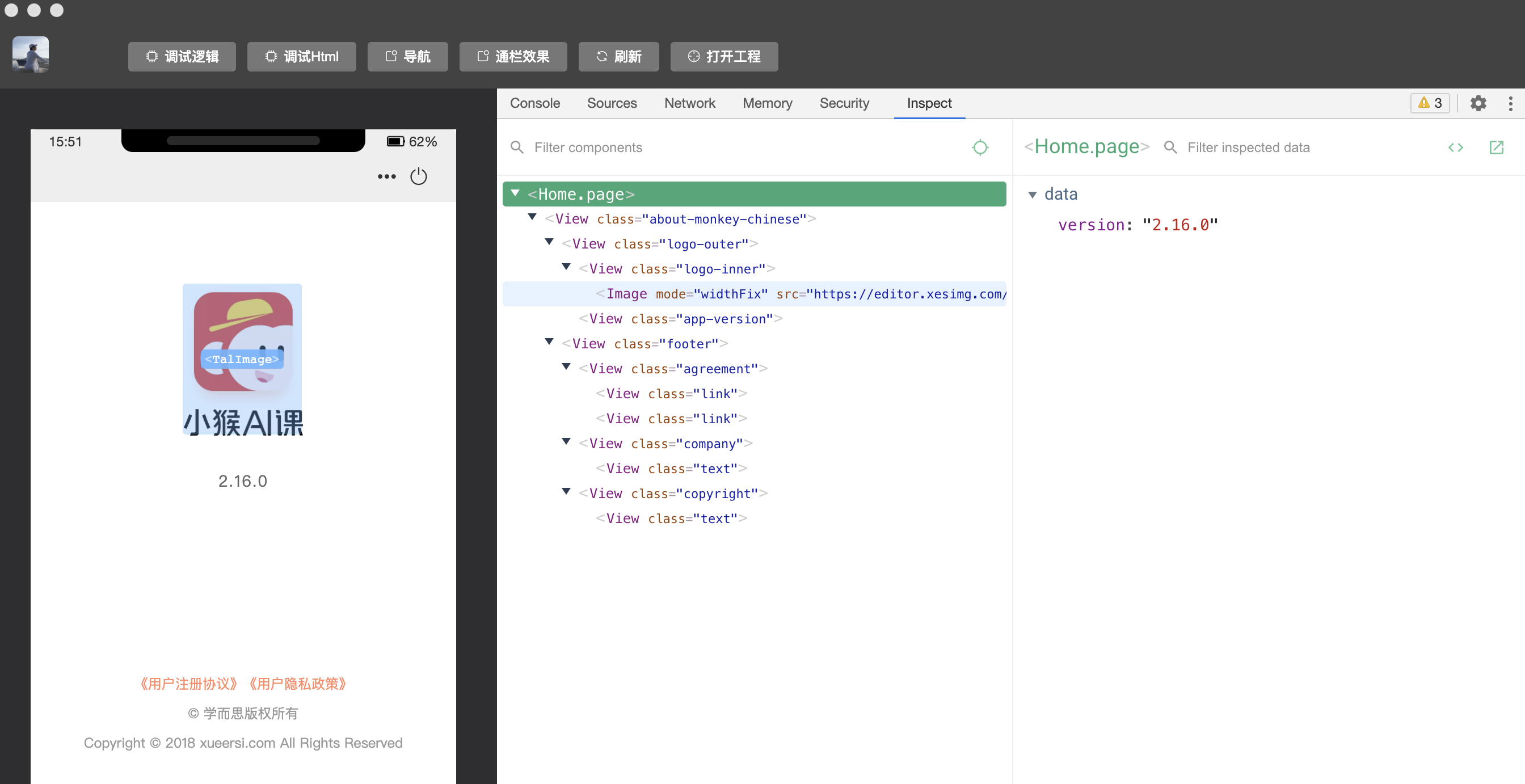Collapse the footer View node
Screen dimensions: 1525x784
549,342
